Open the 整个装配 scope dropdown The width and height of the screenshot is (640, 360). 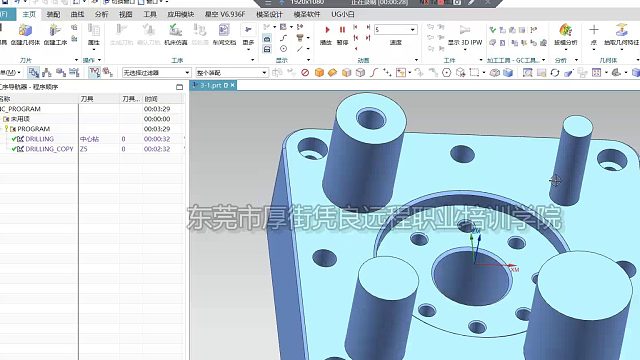(x=264, y=73)
